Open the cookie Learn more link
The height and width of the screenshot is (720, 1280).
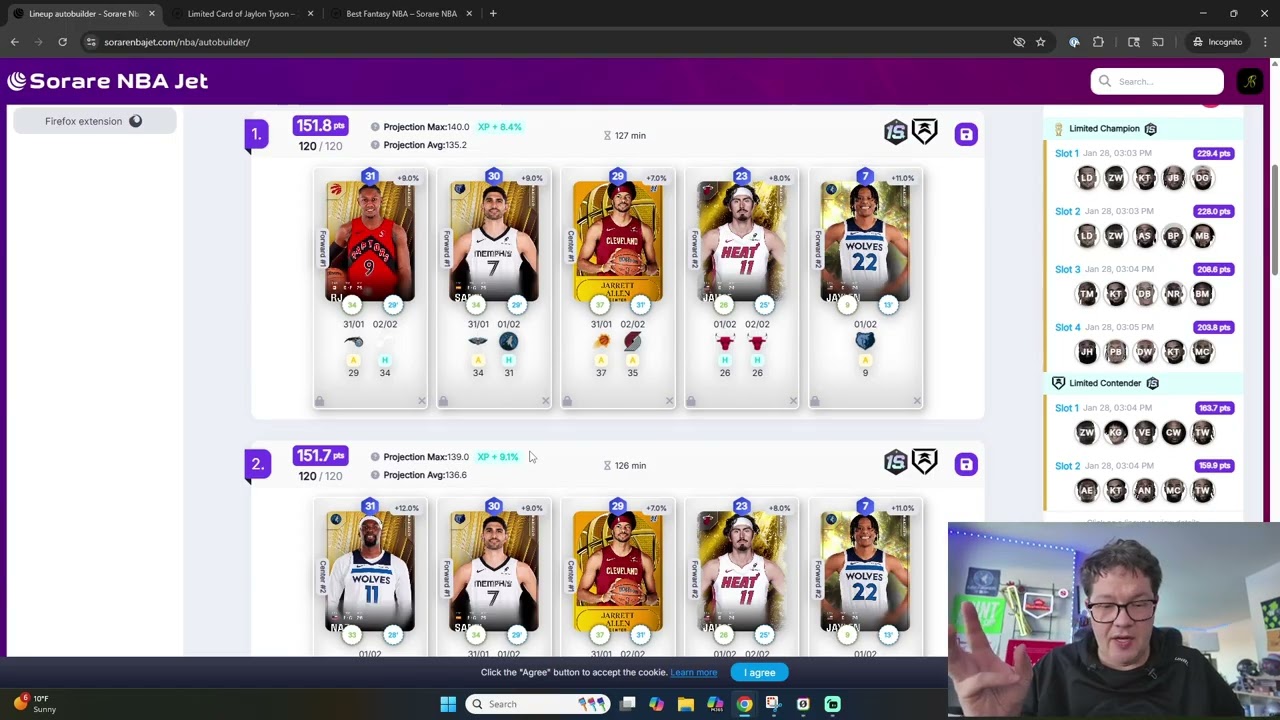tap(693, 673)
